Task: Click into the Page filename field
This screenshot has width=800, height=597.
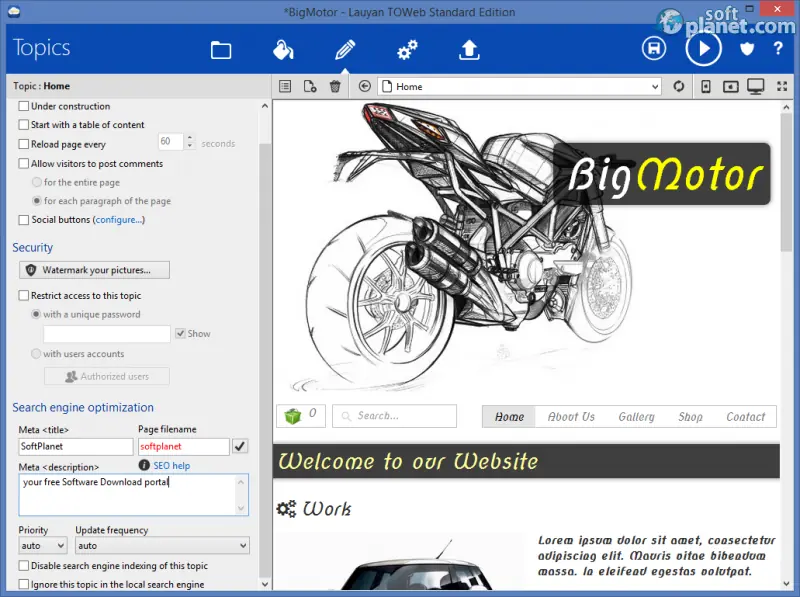Action: coord(184,446)
